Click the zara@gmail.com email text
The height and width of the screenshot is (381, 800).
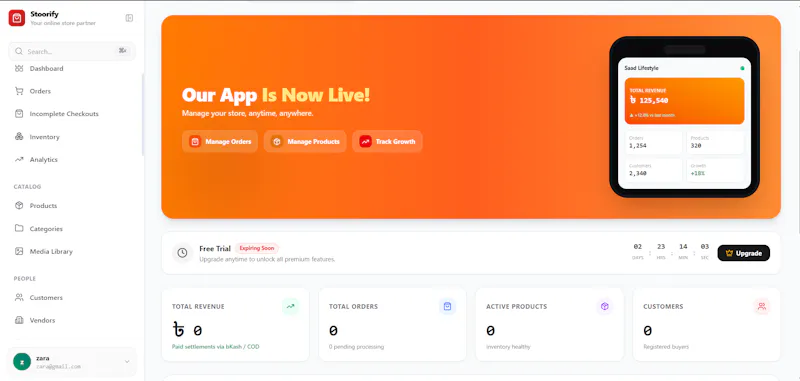[x=58, y=366]
